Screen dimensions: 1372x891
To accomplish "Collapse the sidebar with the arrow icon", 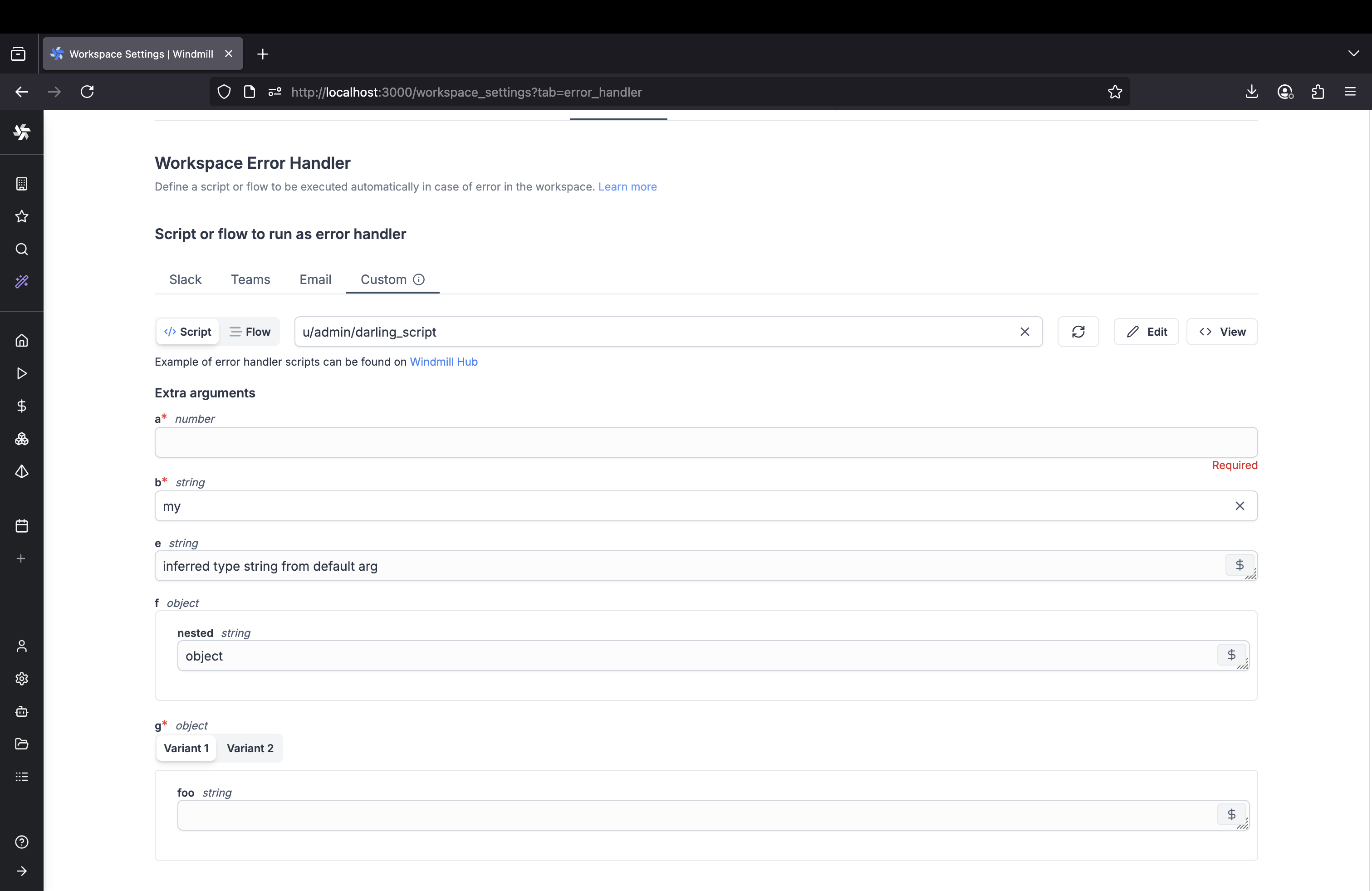I will click(21, 871).
